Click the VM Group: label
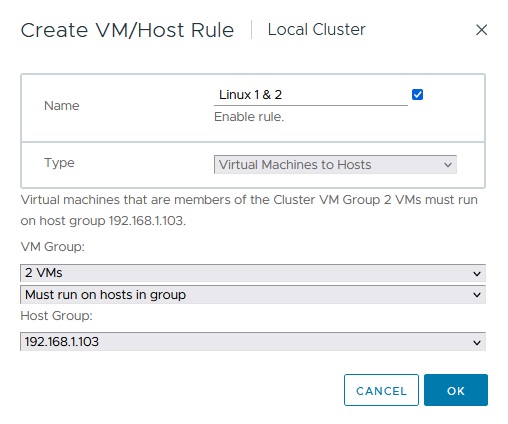The image size is (508, 424). 53,247
